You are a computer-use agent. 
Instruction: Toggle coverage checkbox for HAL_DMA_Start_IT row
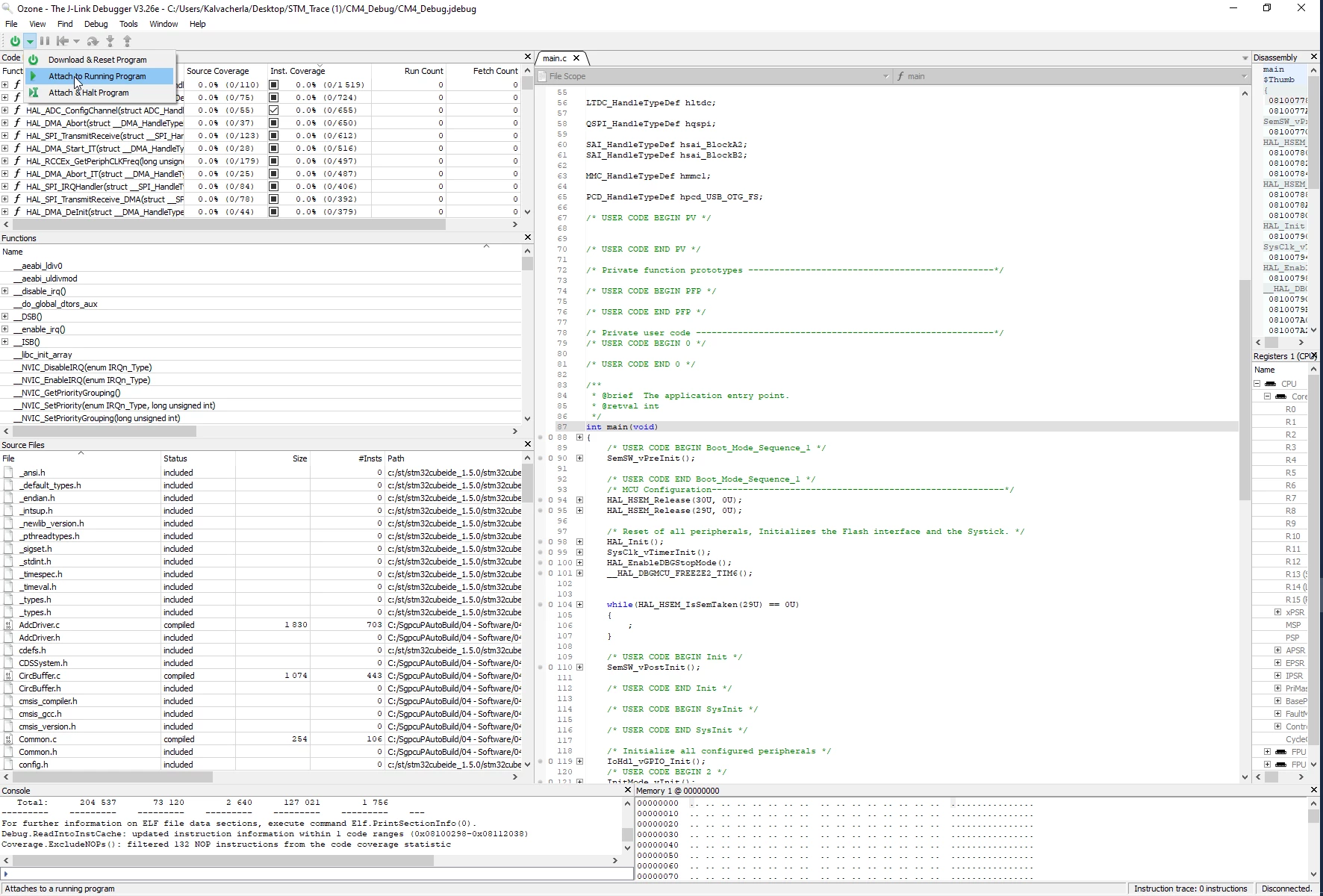[x=274, y=148]
